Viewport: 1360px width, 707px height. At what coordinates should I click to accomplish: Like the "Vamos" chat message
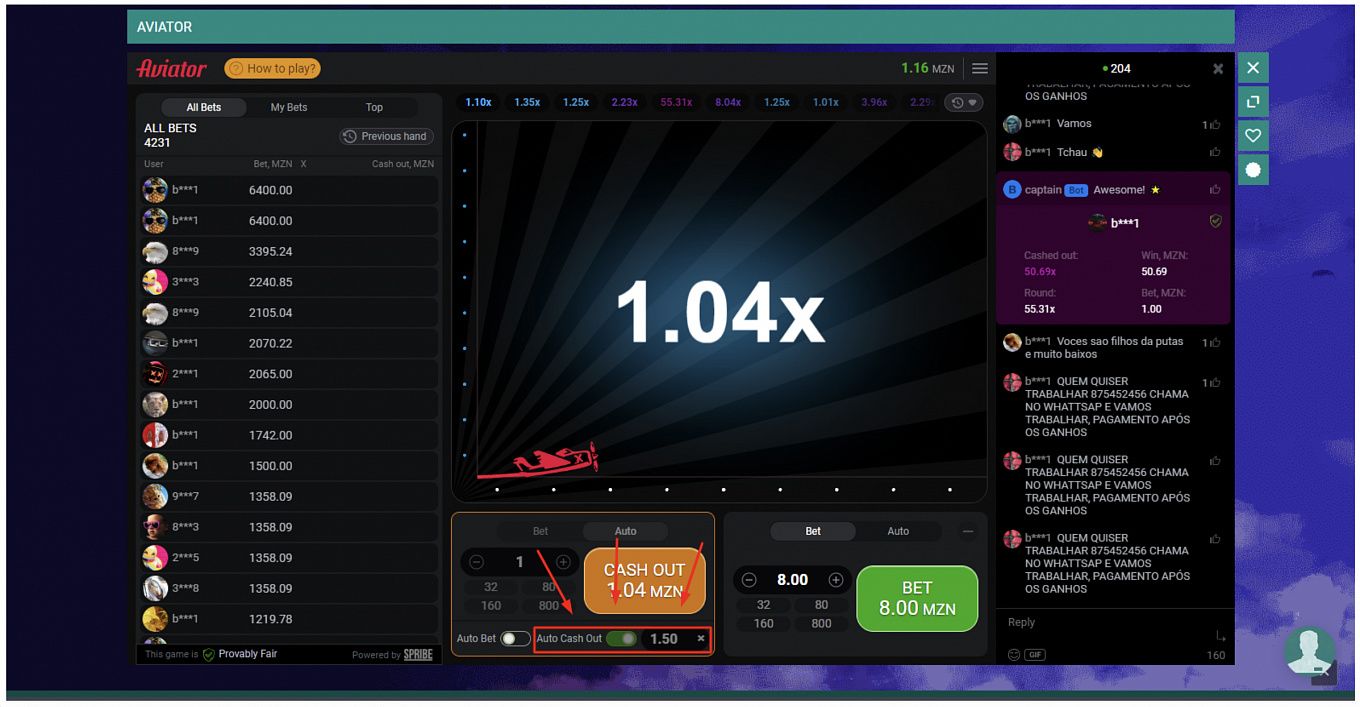coord(1215,125)
